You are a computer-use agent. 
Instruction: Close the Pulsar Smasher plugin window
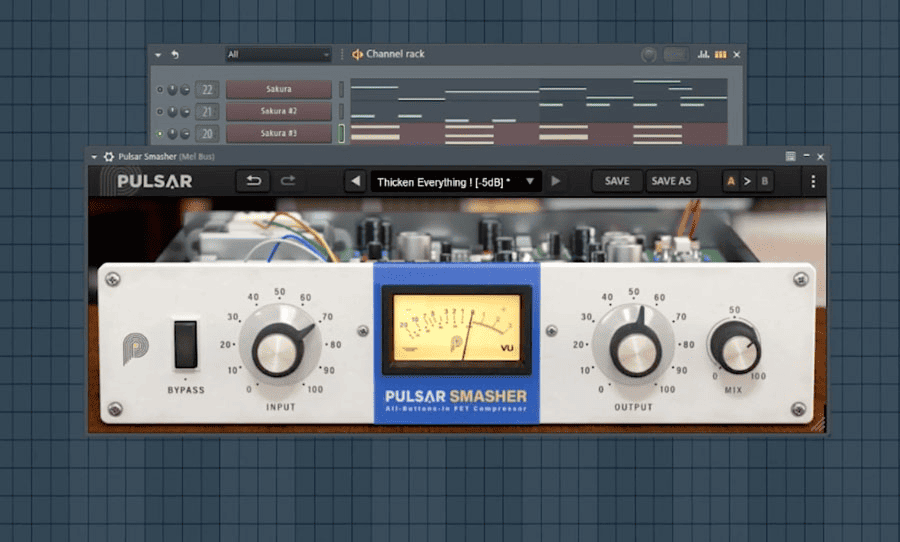pyautogui.click(x=821, y=156)
